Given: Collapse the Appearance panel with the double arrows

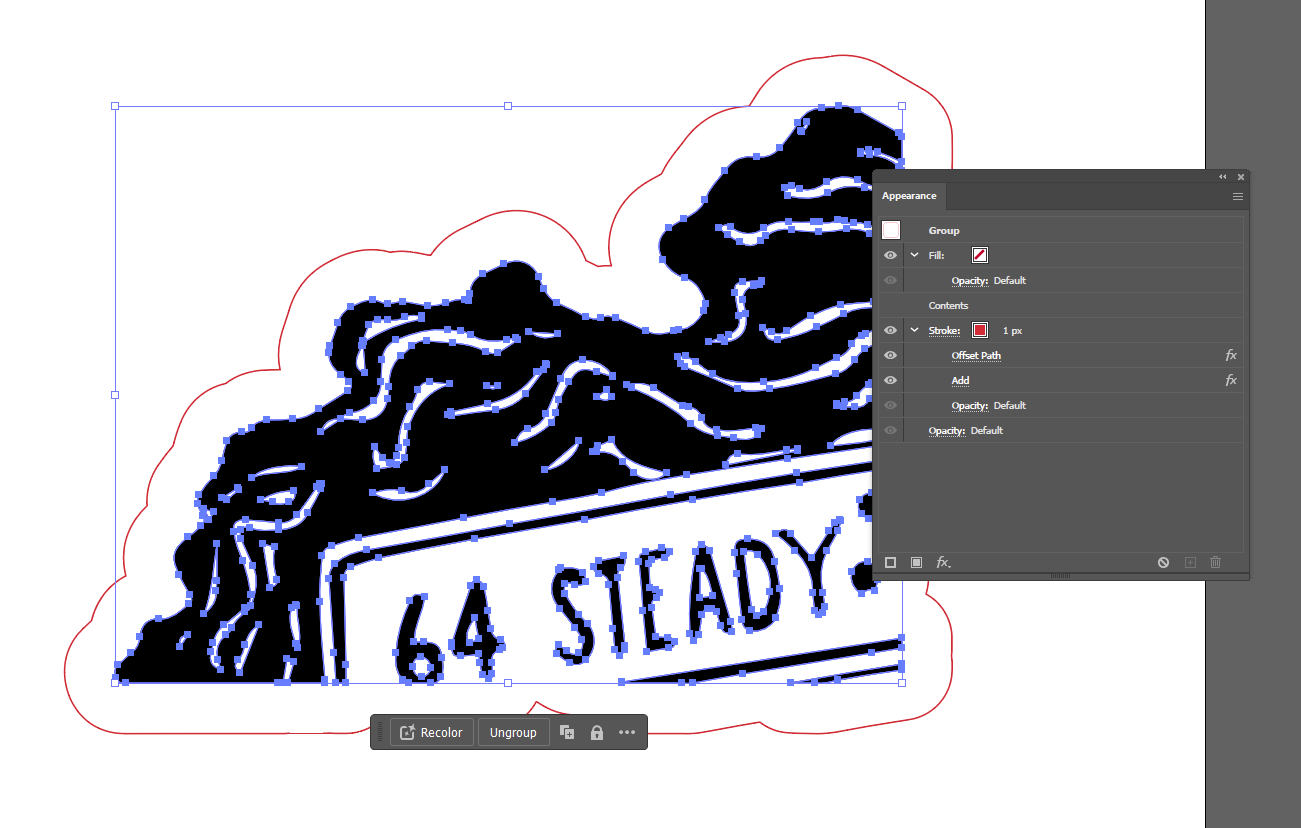Looking at the screenshot, I should click(x=1222, y=176).
